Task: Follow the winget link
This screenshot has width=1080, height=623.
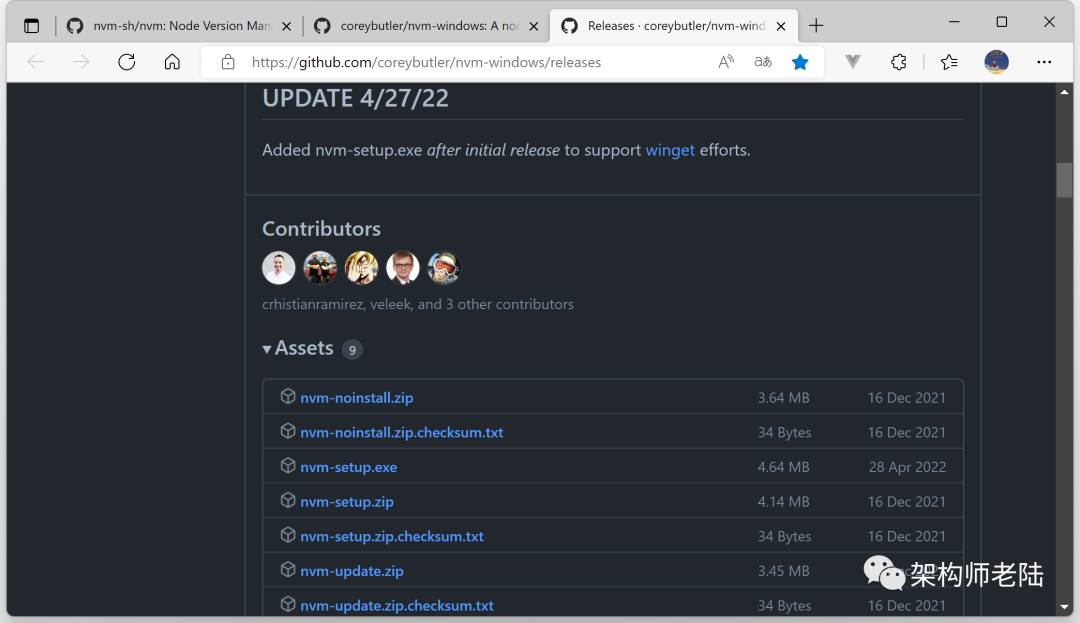Action: coord(670,150)
